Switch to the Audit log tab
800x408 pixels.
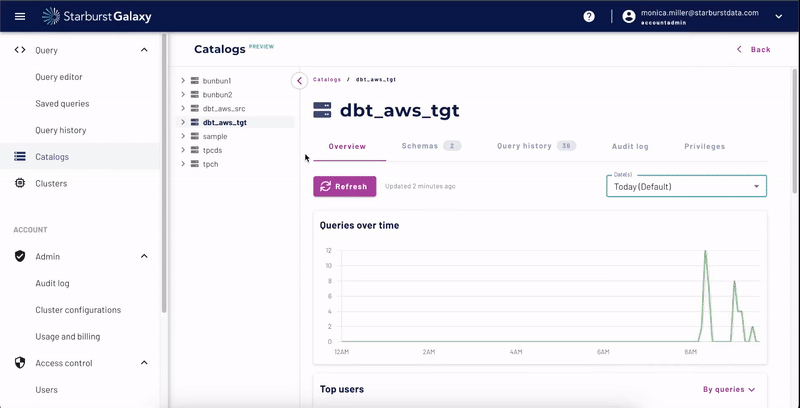630,146
